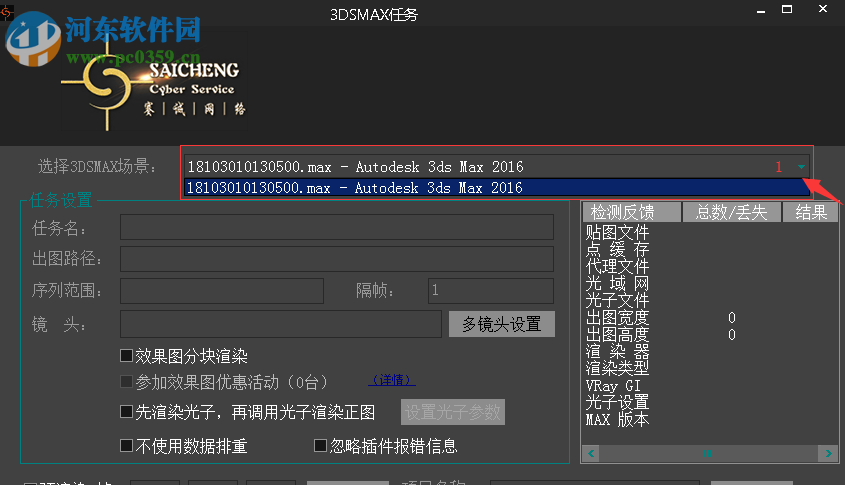
Task: Select the 渲染器 row
Action: click(710, 351)
